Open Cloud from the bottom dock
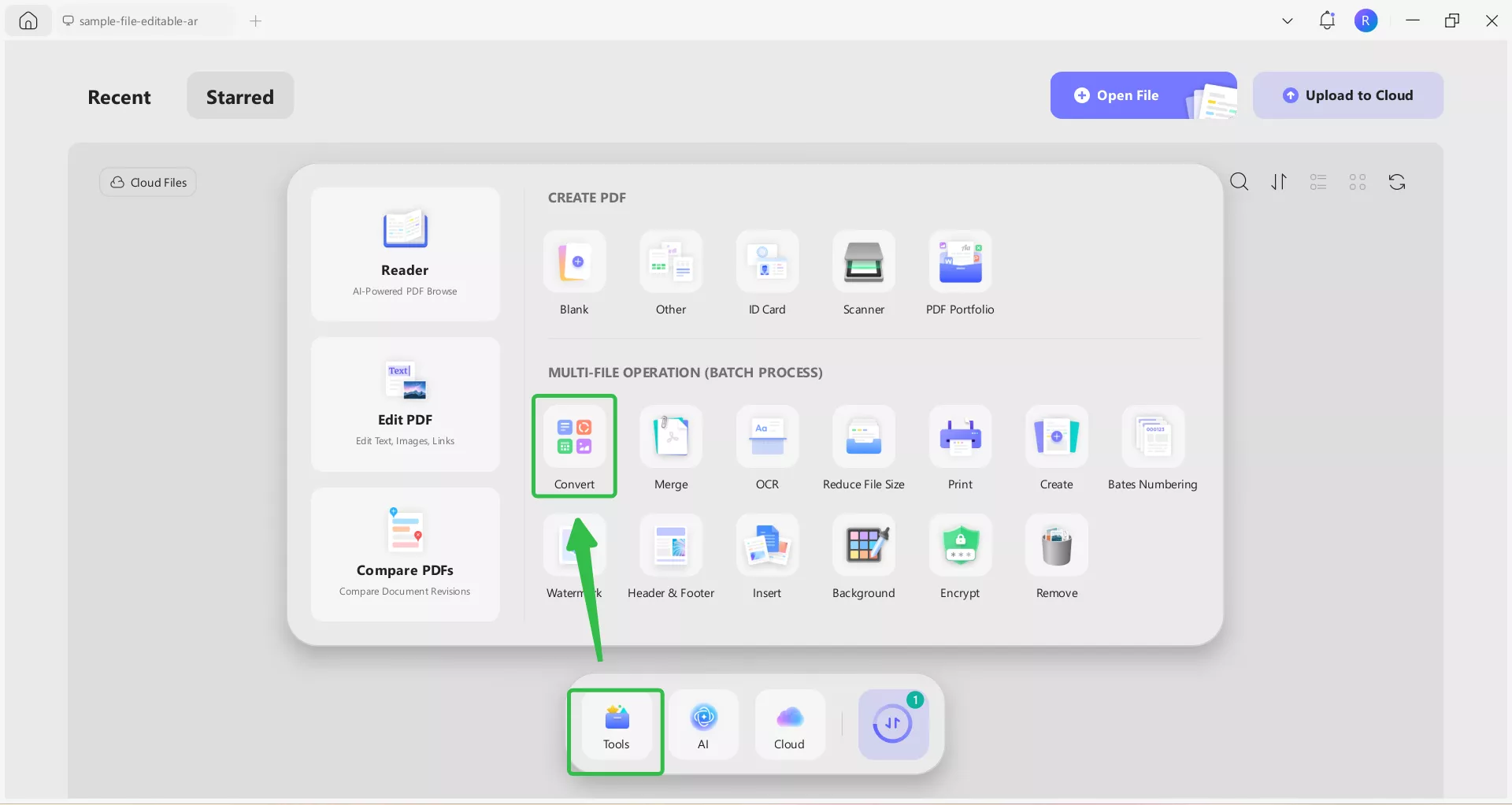1512x805 pixels. pos(790,725)
